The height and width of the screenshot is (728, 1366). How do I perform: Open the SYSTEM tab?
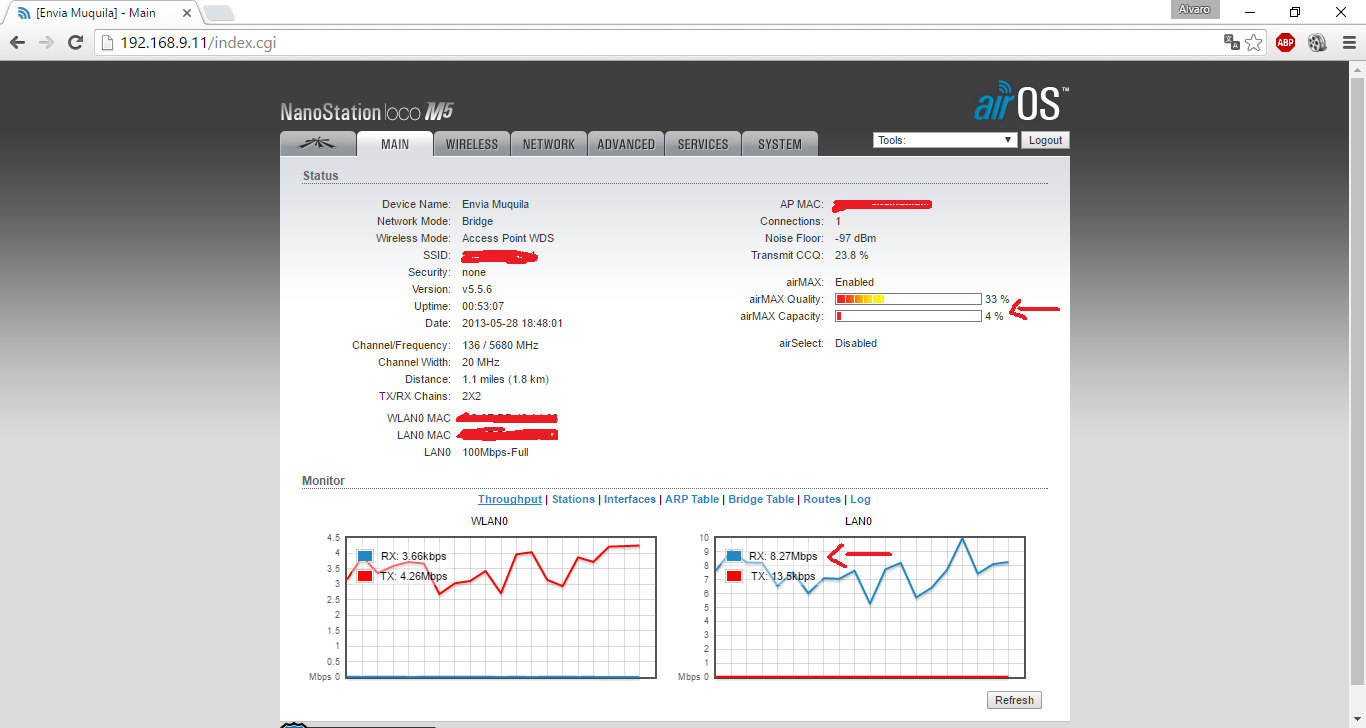[780, 144]
